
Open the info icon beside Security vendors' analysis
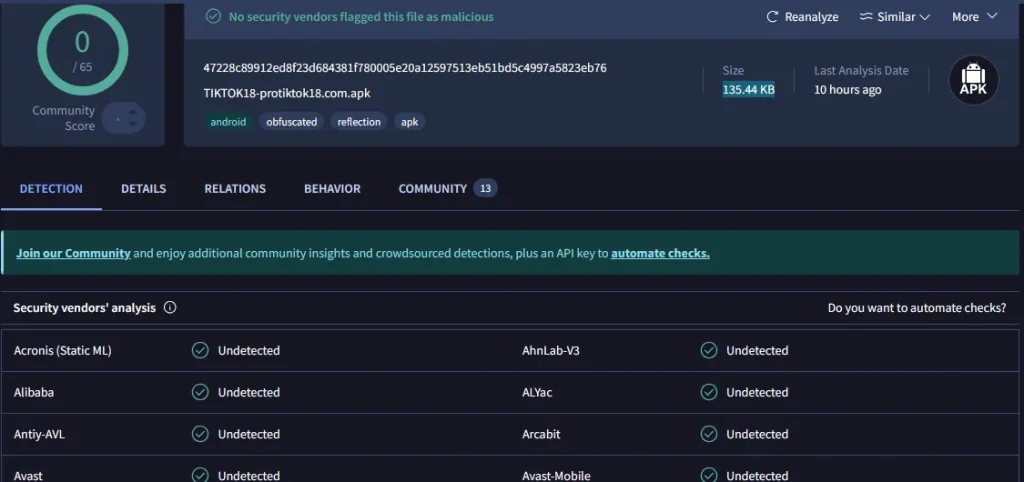click(x=170, y=308)
